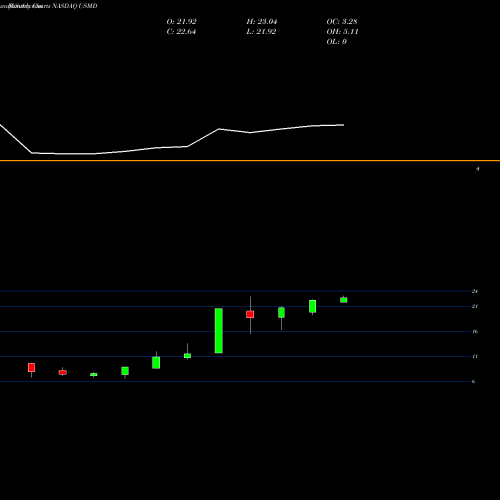The width and height of the screenshot is (500, 500).
Task: Click the red candle with the long wick near 21
Action: pos(250,314)
